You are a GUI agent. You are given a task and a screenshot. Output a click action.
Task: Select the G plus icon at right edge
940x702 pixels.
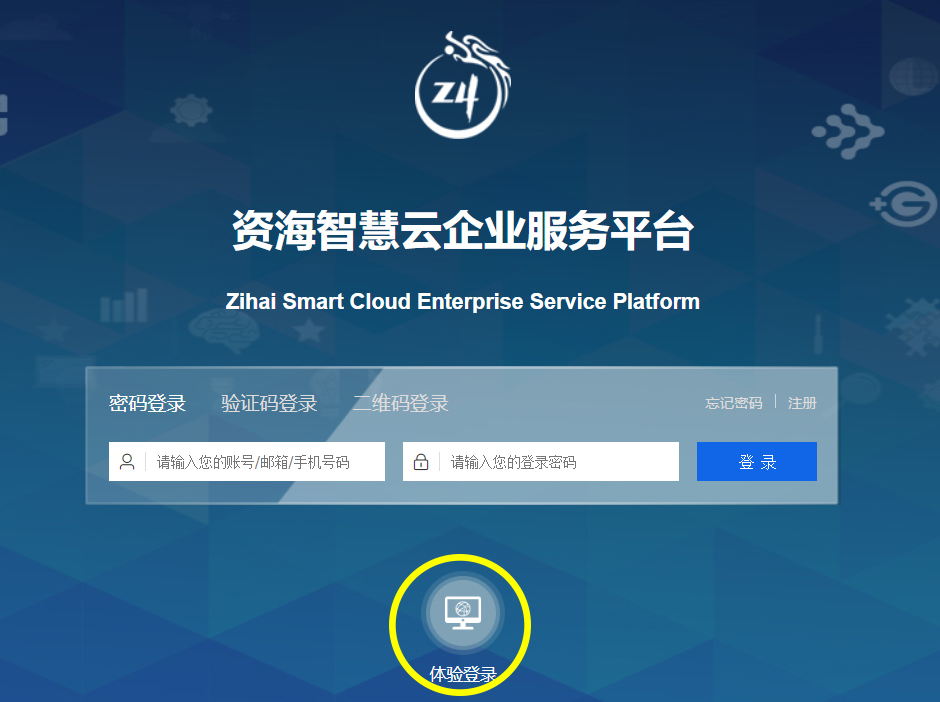tap(903, 204)
